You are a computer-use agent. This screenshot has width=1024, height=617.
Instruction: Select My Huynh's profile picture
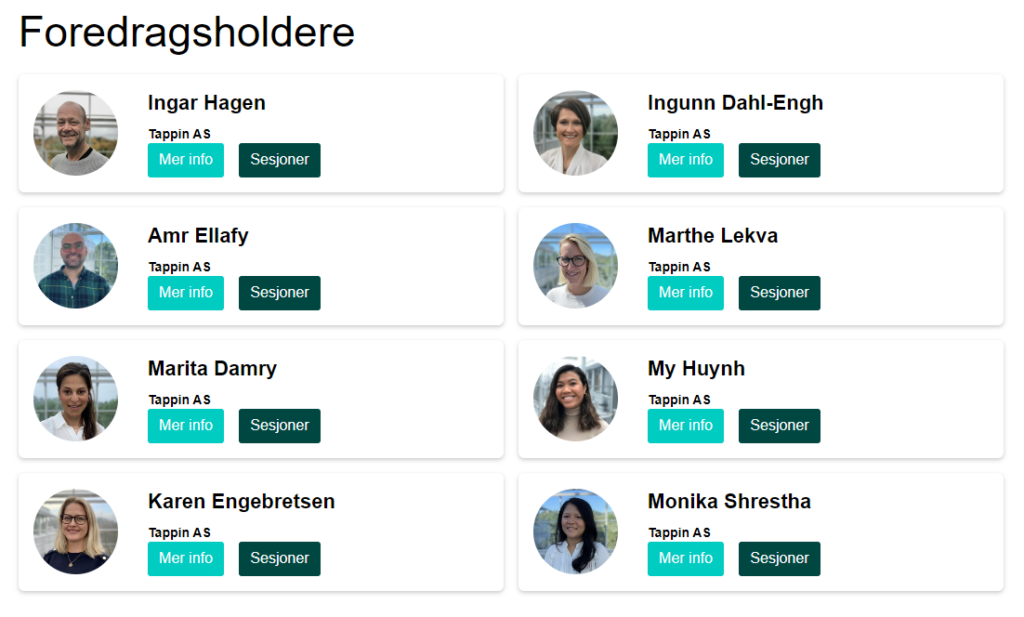point(575,399)
